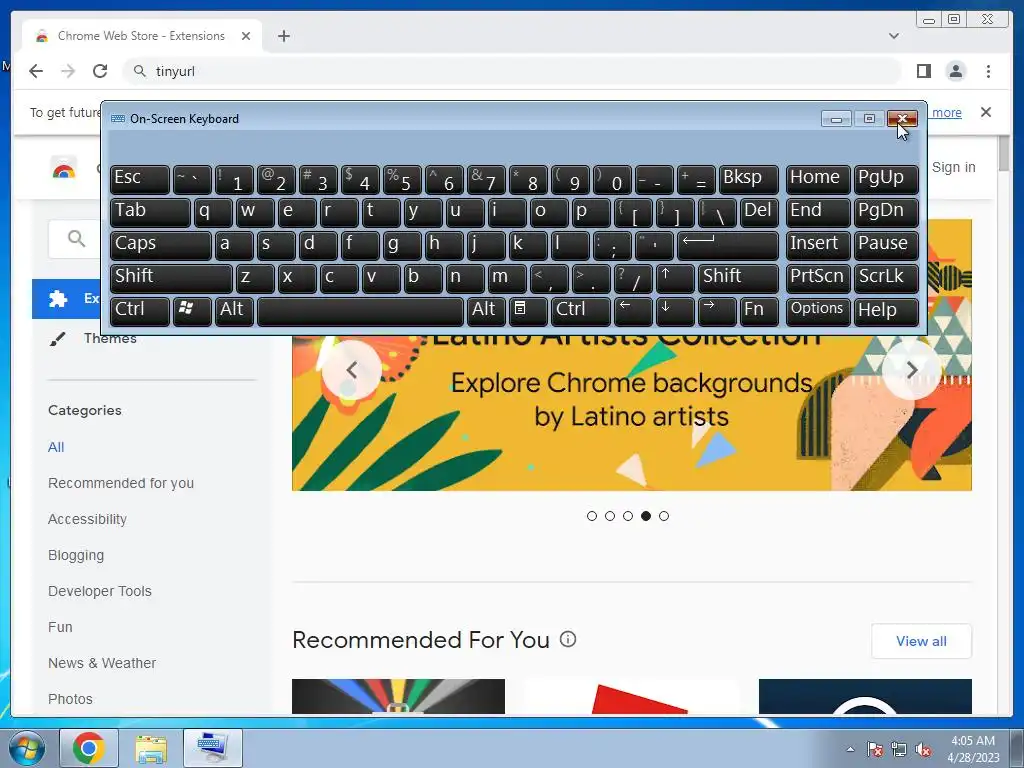Click the Bksp key on On-Screen Keyboard

pos(748,179)
